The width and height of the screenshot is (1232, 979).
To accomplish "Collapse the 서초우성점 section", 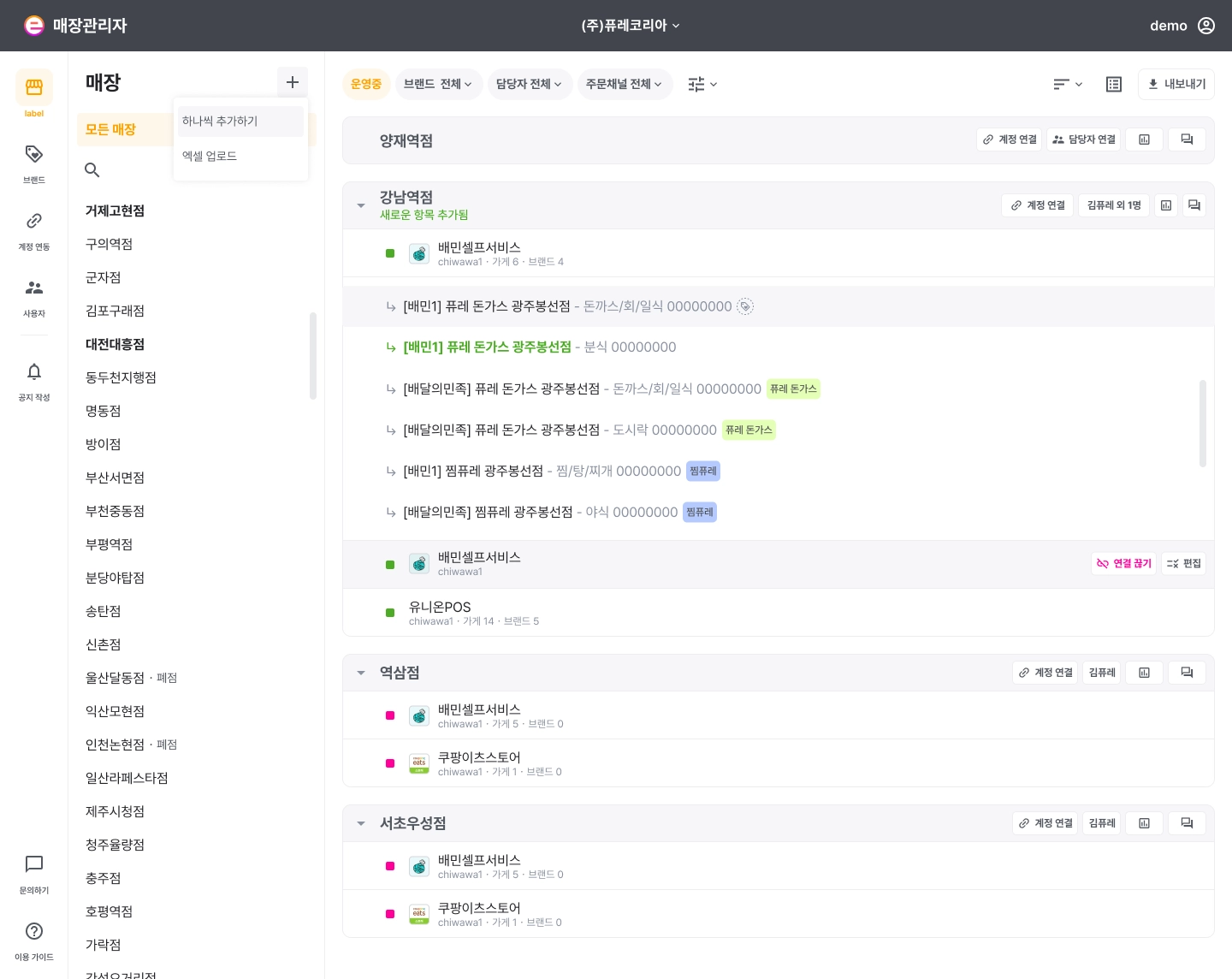I will coord(361,823).
